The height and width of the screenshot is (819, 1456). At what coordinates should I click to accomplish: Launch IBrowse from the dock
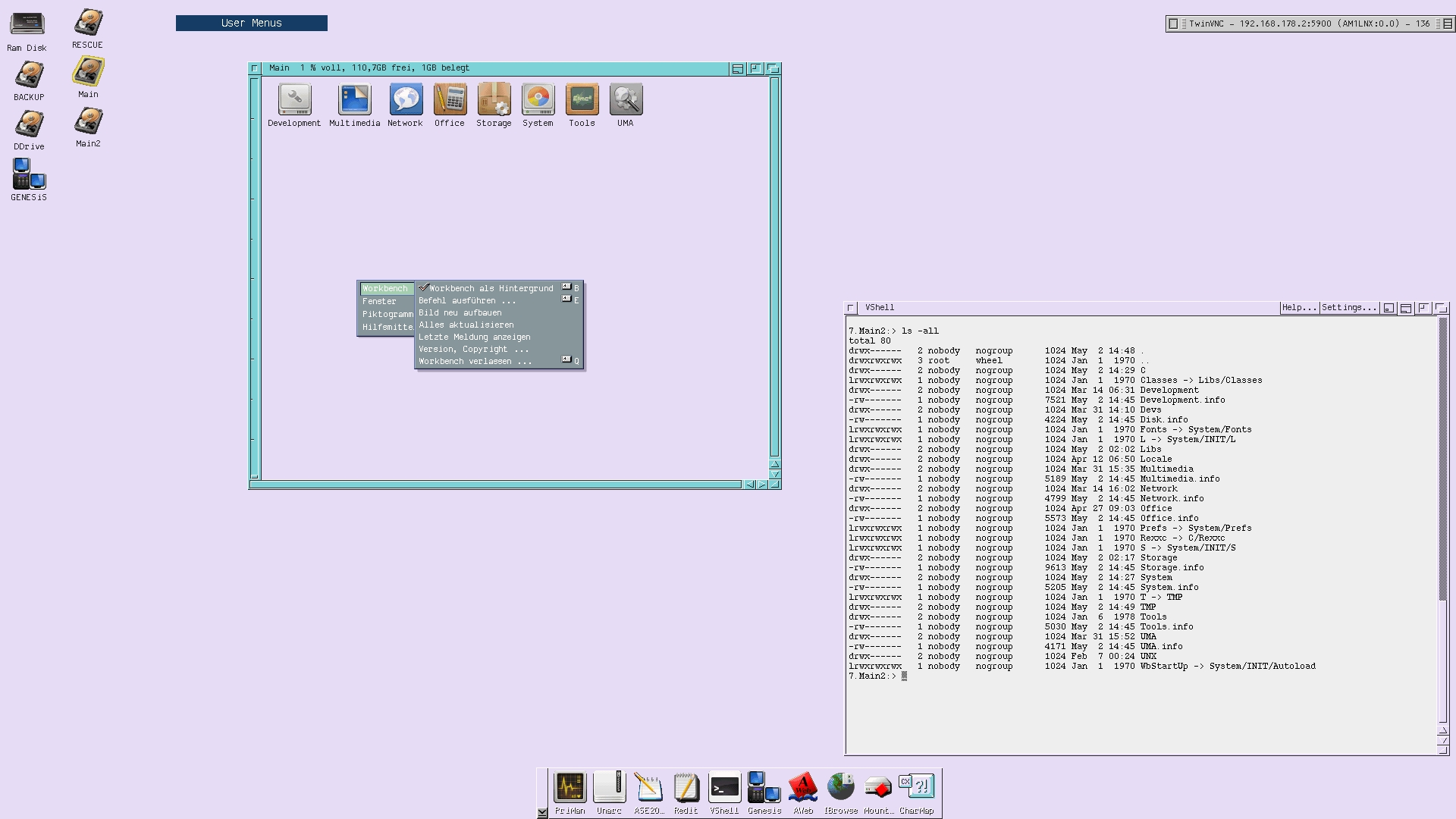pos(840,789)
